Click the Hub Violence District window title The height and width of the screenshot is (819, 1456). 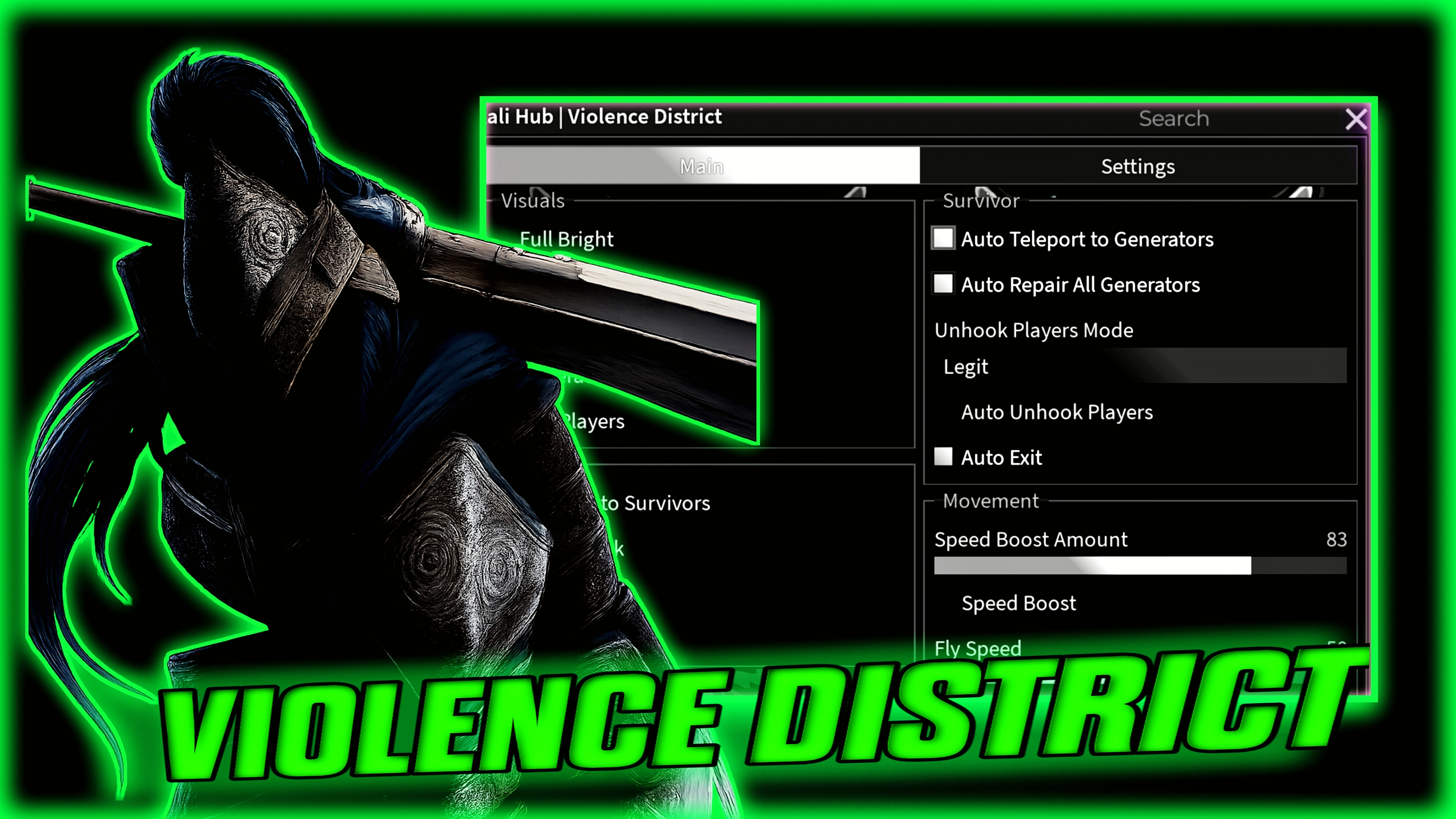pyautogui.click(x=604, y=116)
